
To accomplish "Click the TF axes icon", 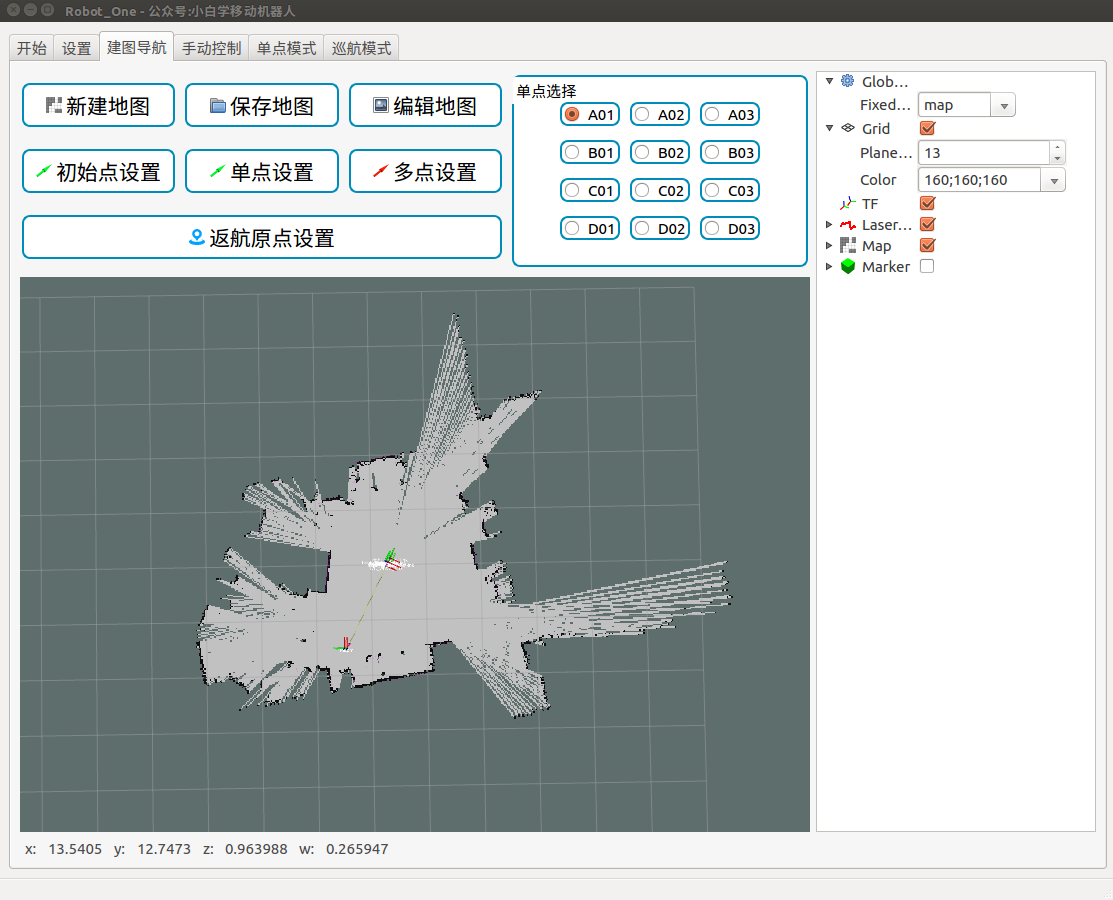I will click(x=848, y=204).
